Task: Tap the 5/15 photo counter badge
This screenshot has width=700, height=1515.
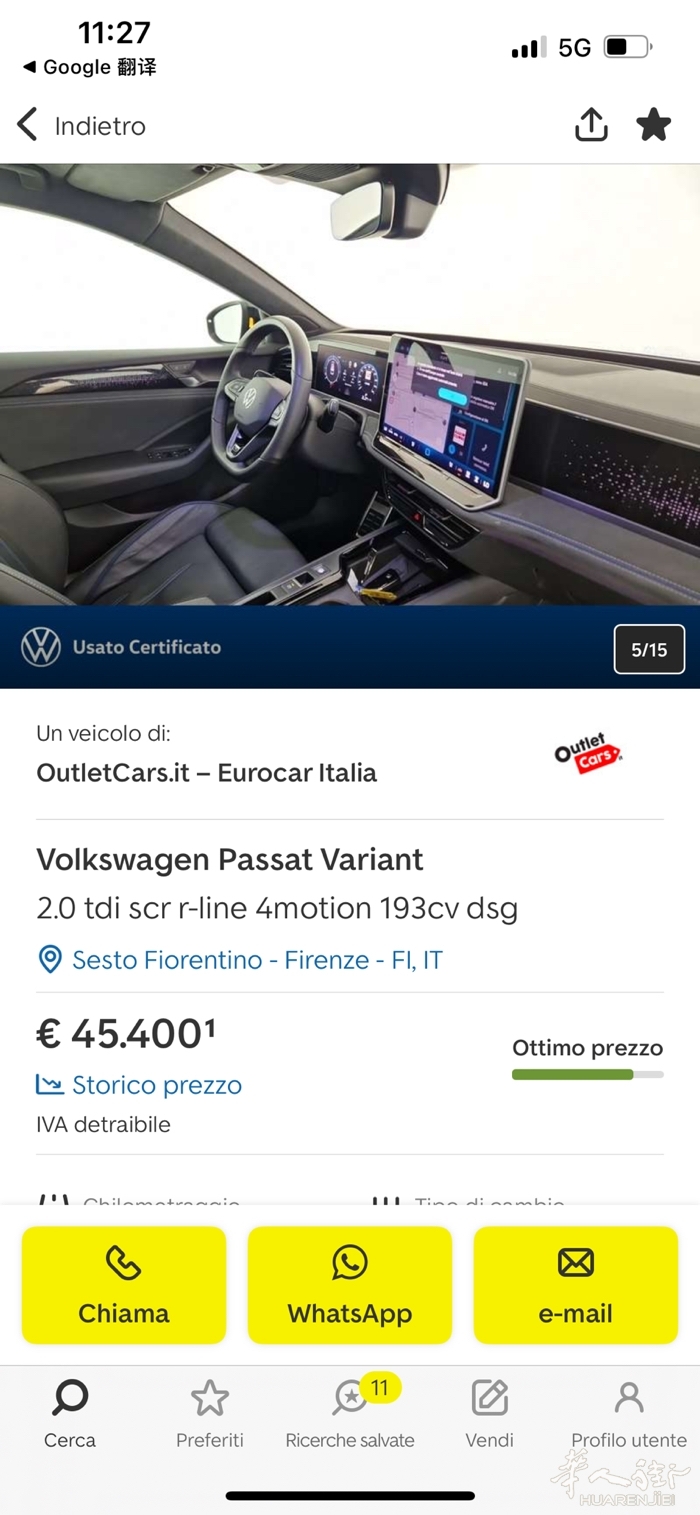Action: pos(649,649)
